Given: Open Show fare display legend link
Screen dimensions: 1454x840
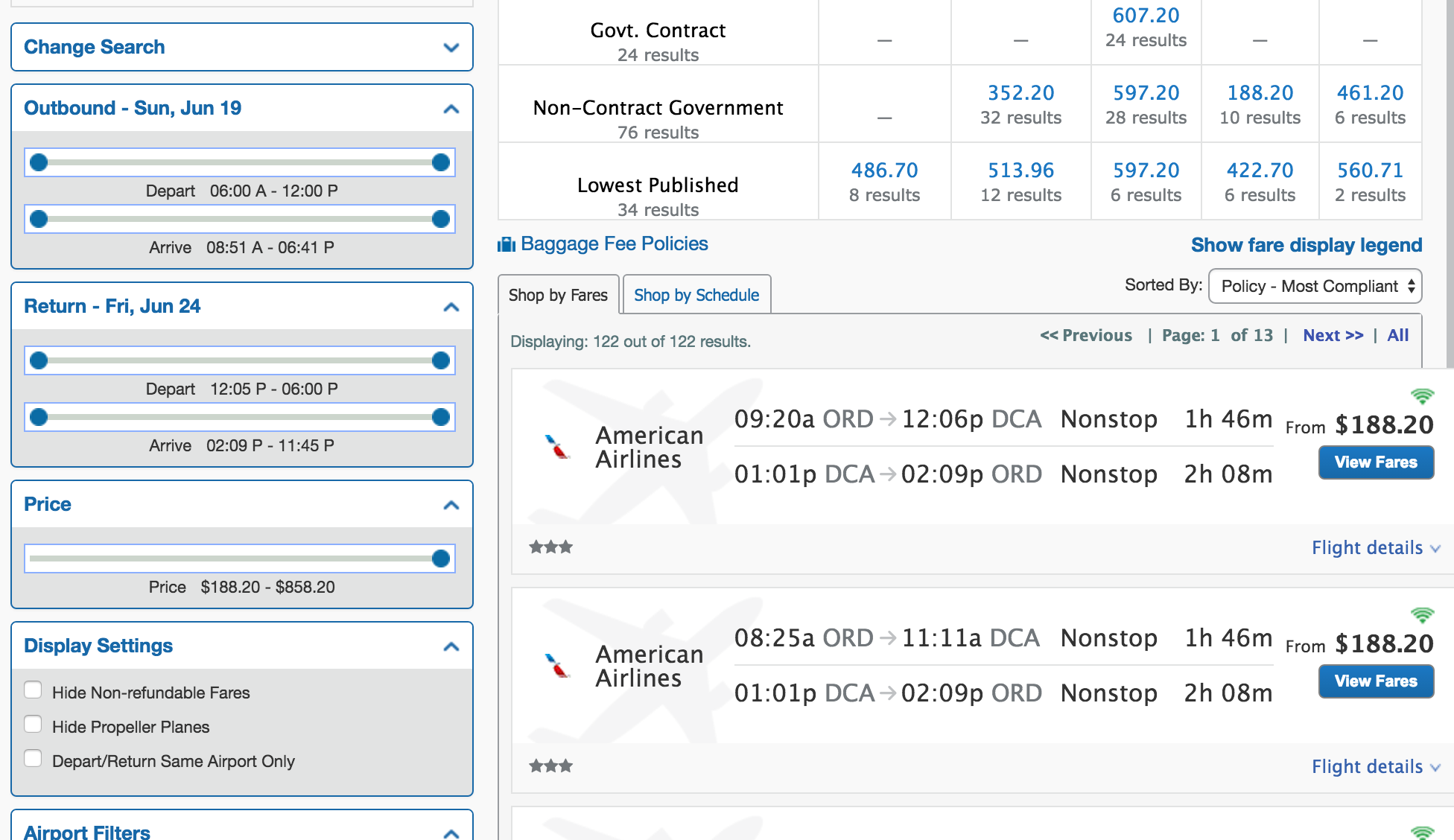Looking at the screenshot, I should click(1306, 245).
